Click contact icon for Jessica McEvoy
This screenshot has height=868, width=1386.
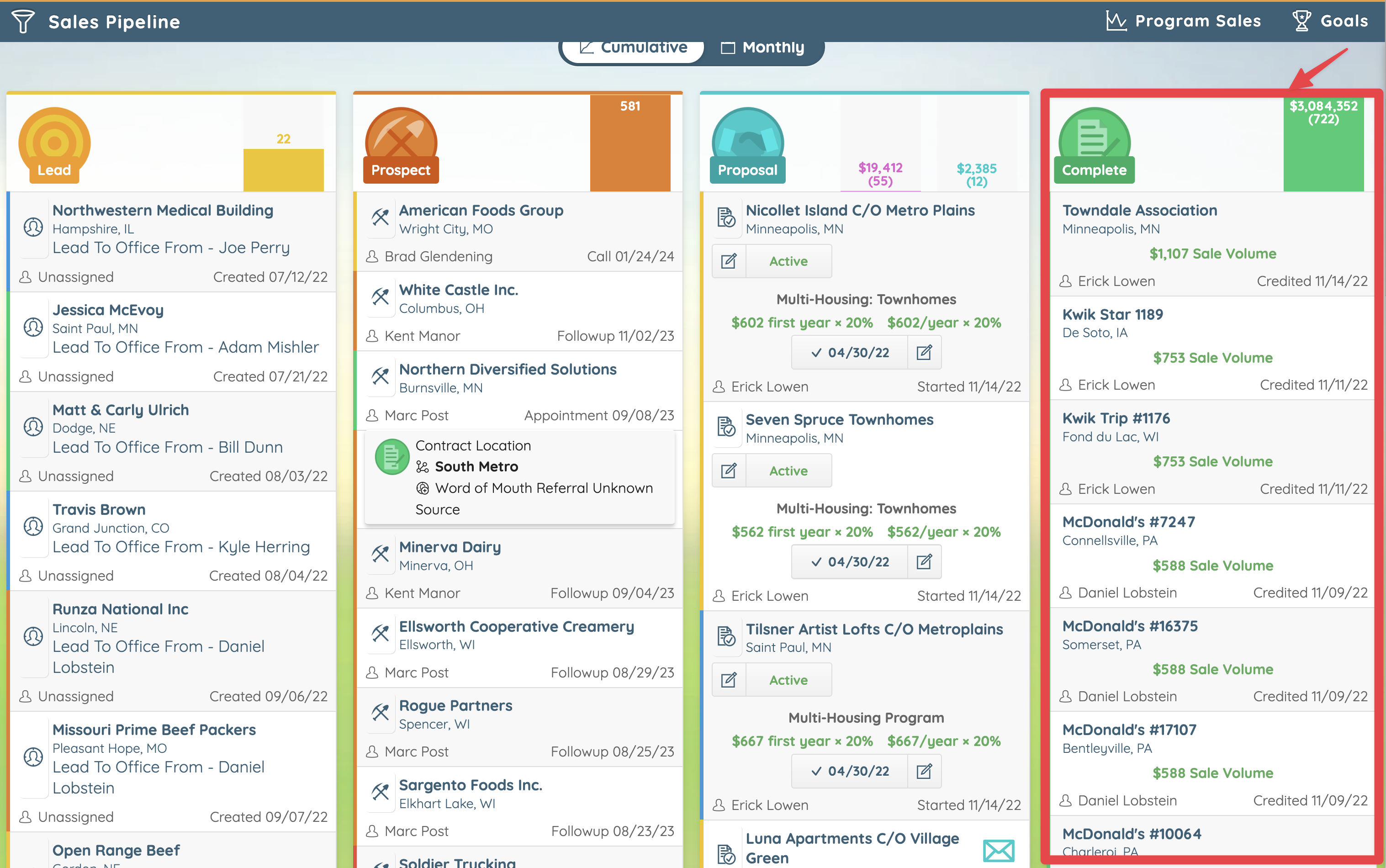click(33, 327)
